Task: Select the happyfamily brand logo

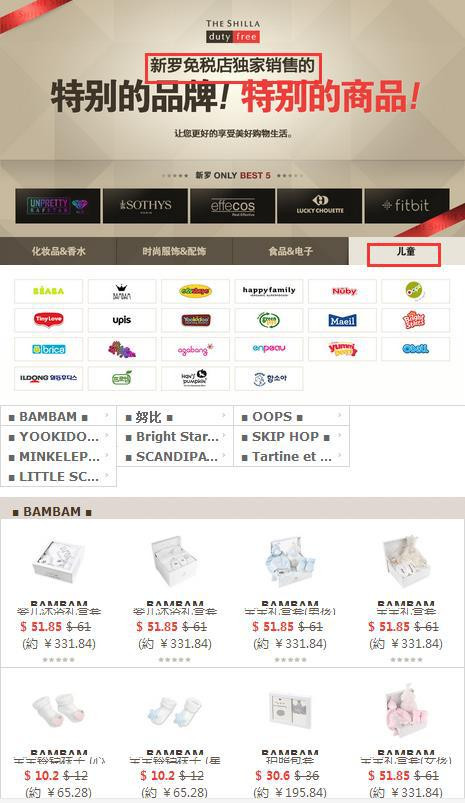Action: pos(269,291)
